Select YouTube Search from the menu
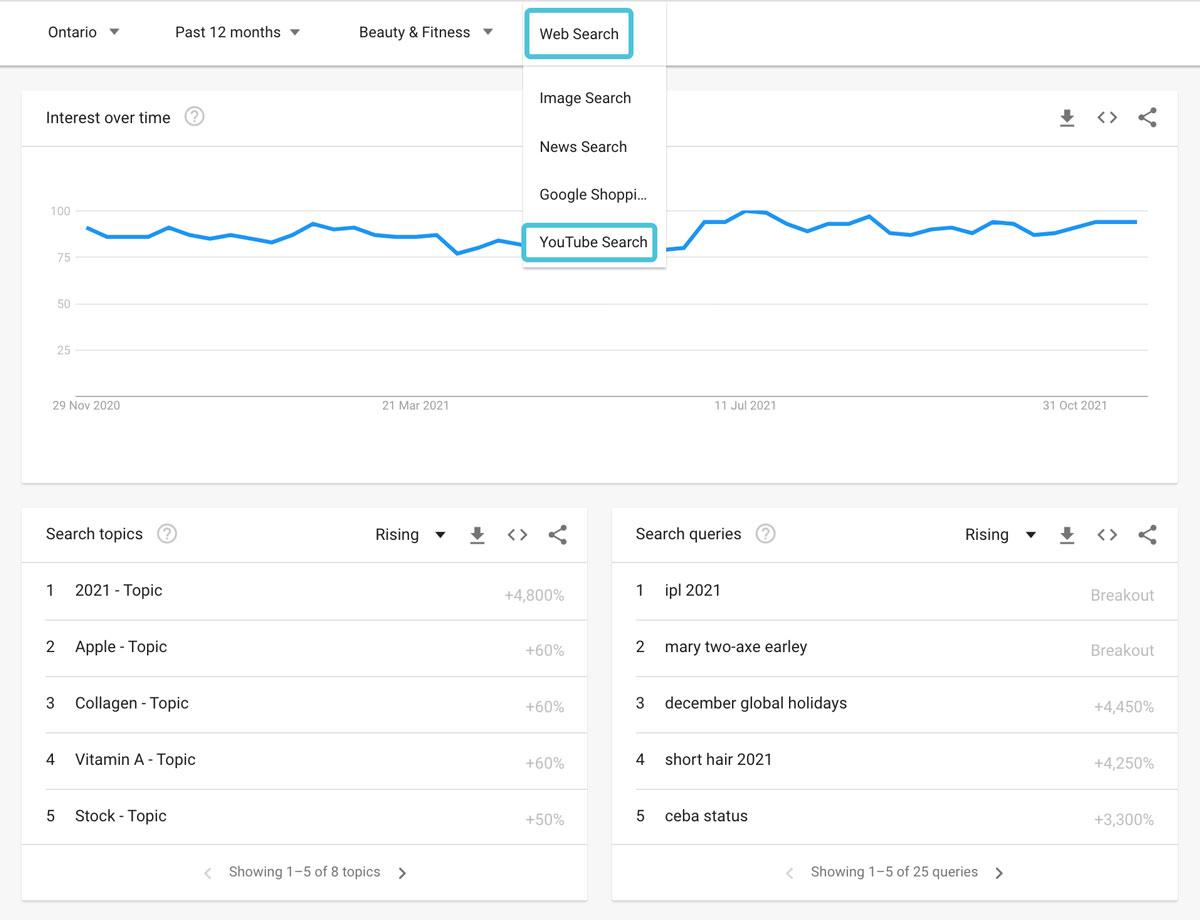 coord(592,242)
